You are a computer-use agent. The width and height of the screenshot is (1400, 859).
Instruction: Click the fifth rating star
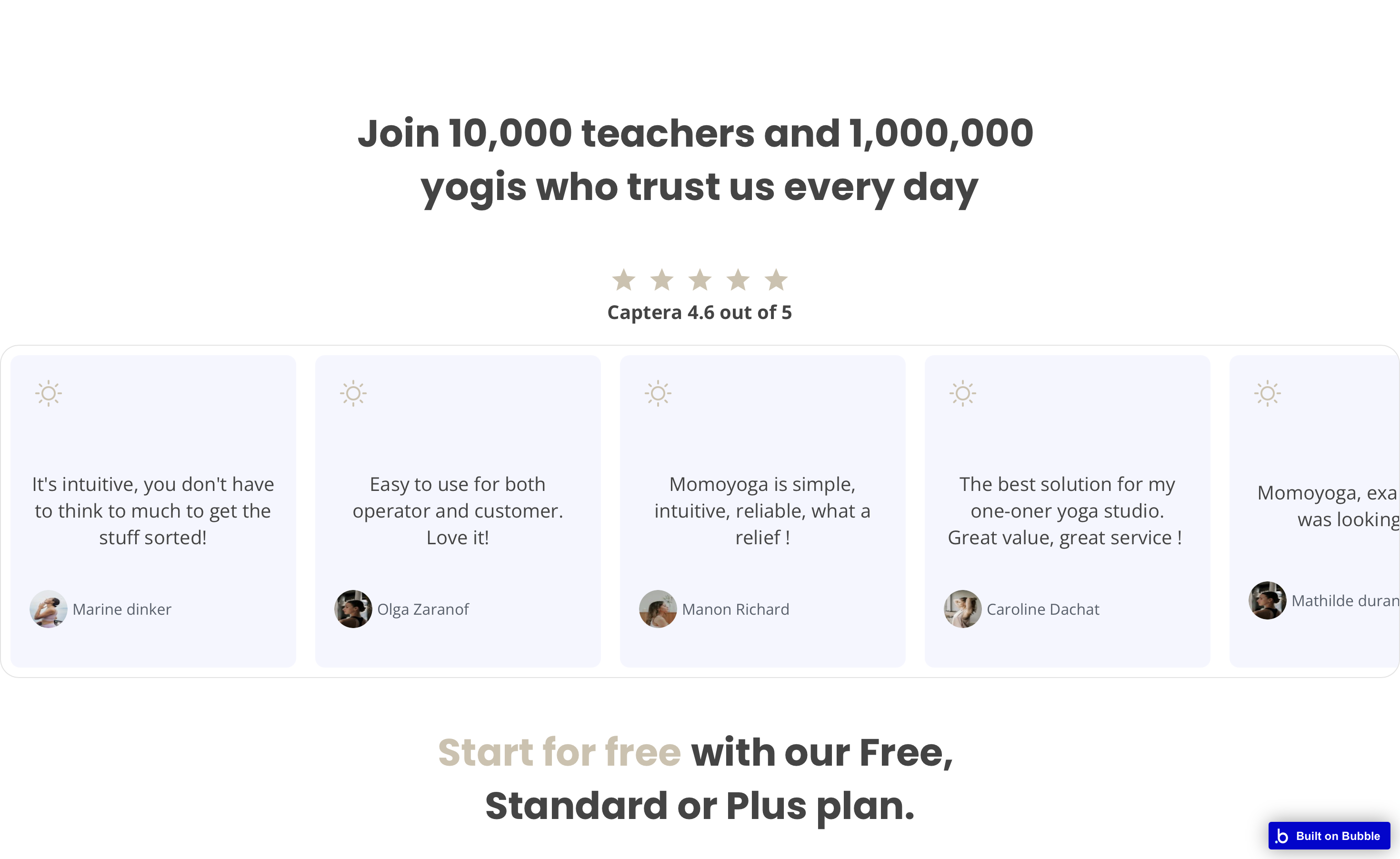coord(776,280)
